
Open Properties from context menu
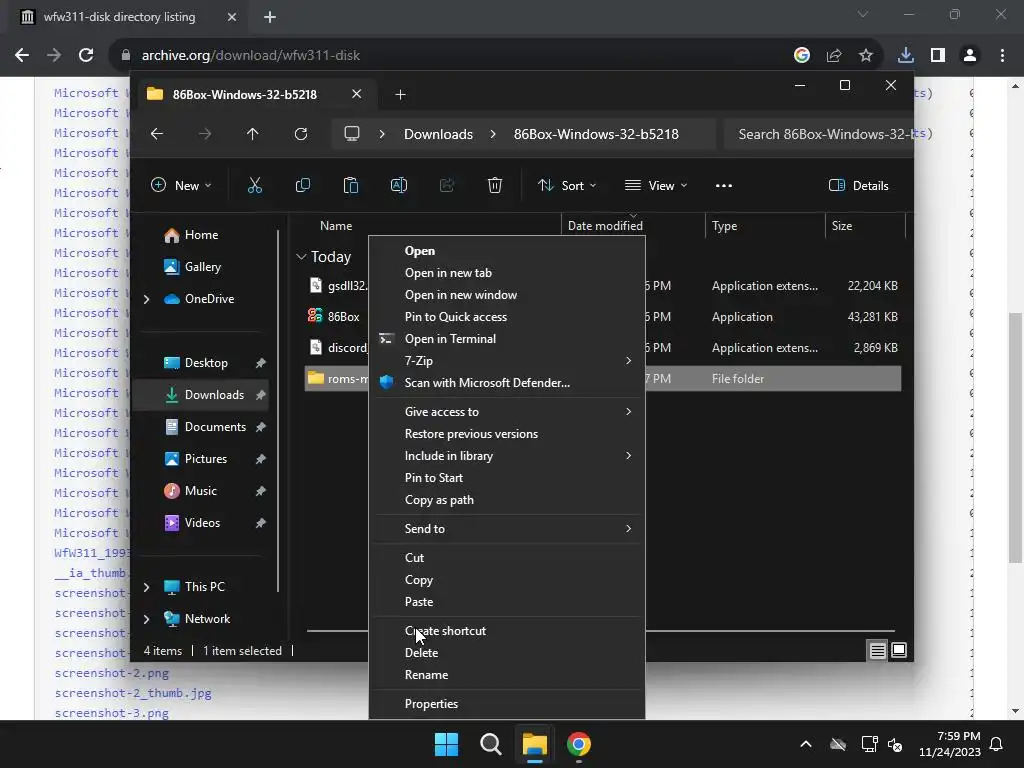point(507,704)
